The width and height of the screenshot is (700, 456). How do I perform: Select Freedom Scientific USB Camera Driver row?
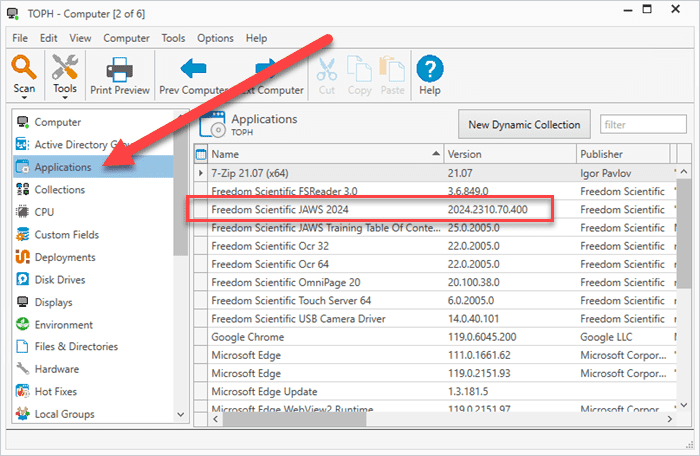click(435, 319)
